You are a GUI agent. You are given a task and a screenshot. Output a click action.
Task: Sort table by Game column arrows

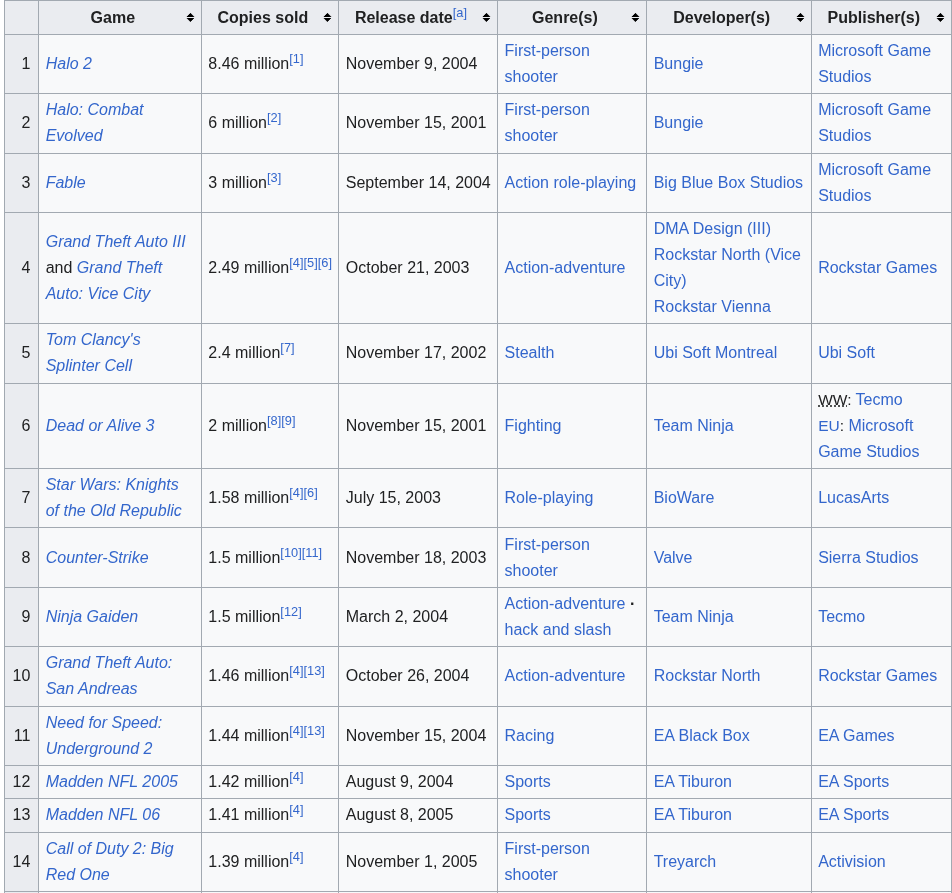[x=190, y=18]
